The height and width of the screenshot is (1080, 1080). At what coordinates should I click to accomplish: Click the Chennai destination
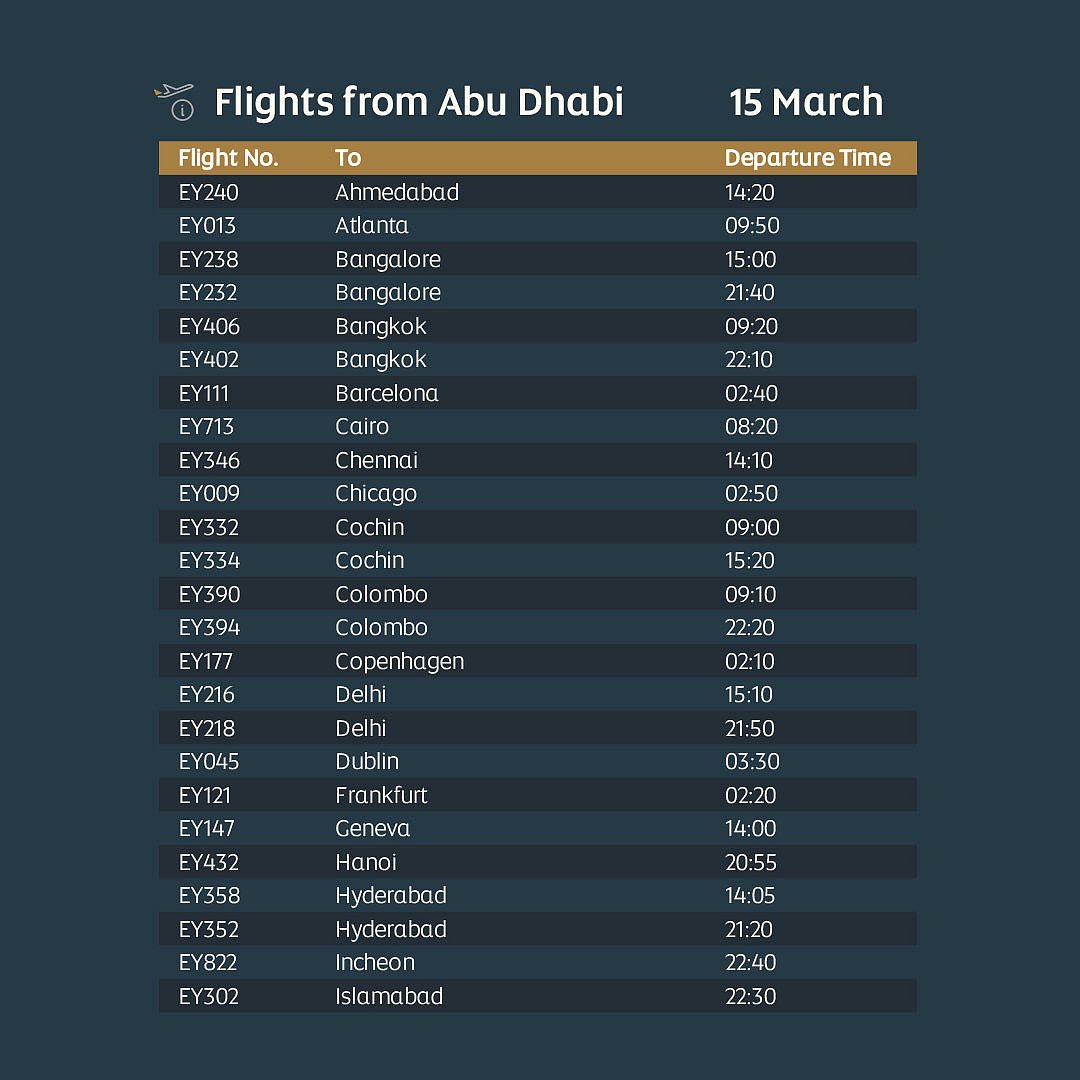click(376, 460)
